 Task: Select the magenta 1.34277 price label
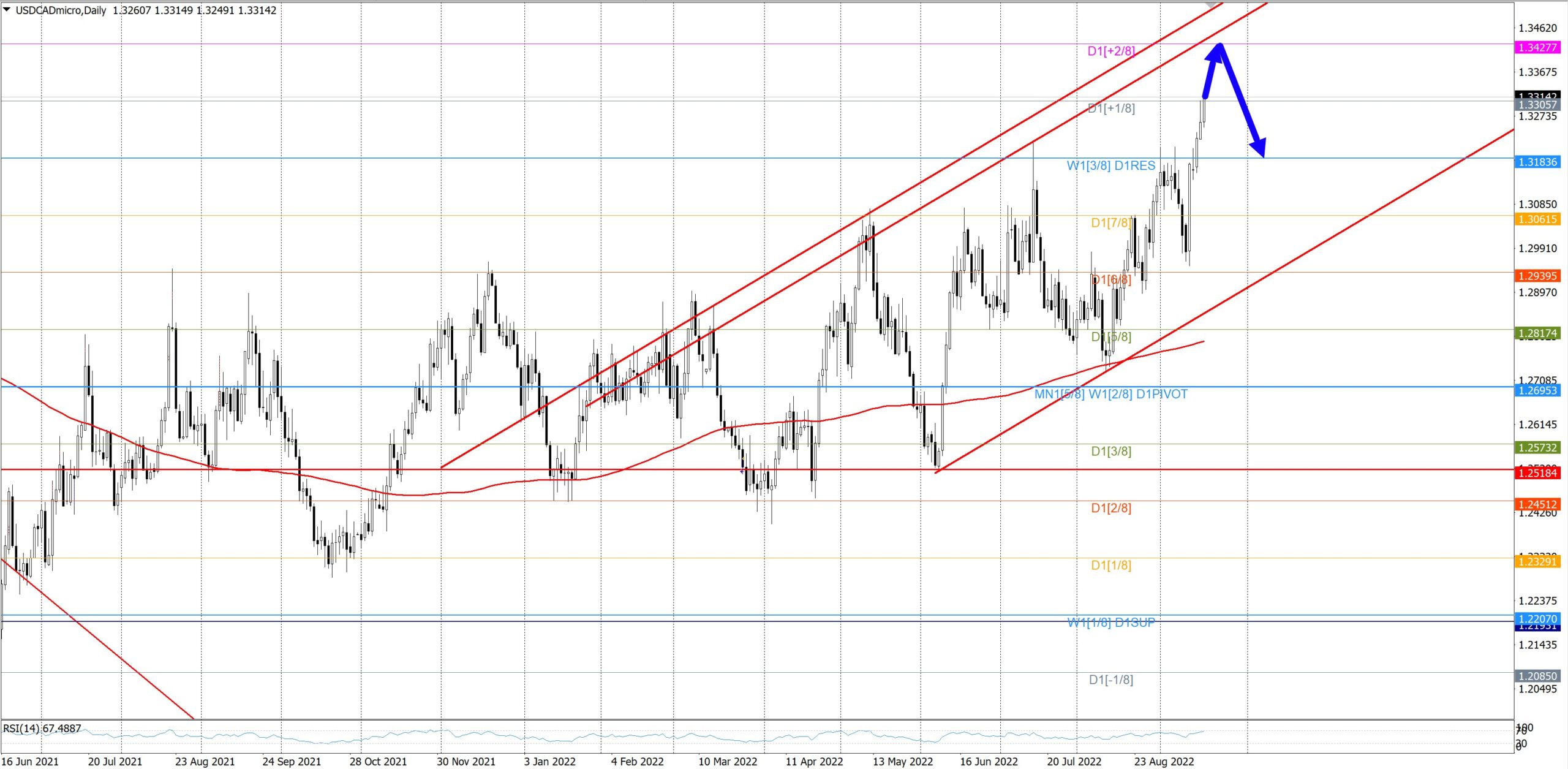click(x=1537, y=47)
